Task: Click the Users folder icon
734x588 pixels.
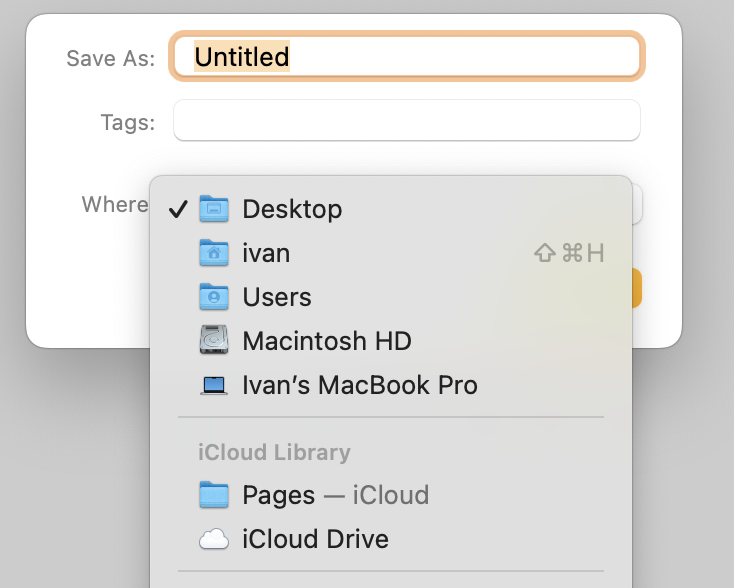Action: tap(214, 297)
